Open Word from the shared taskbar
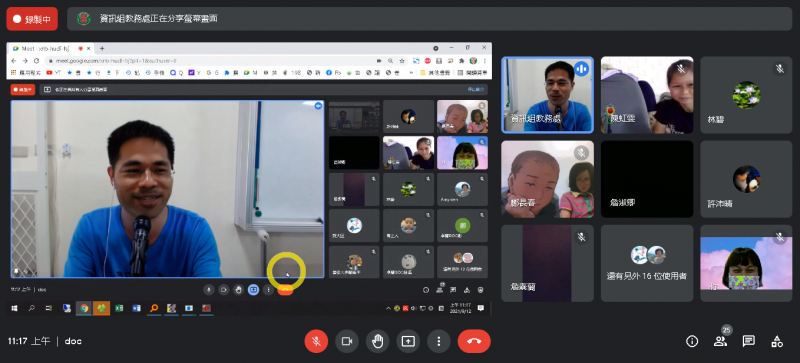800x363 pixels. (x=136, y=308)
